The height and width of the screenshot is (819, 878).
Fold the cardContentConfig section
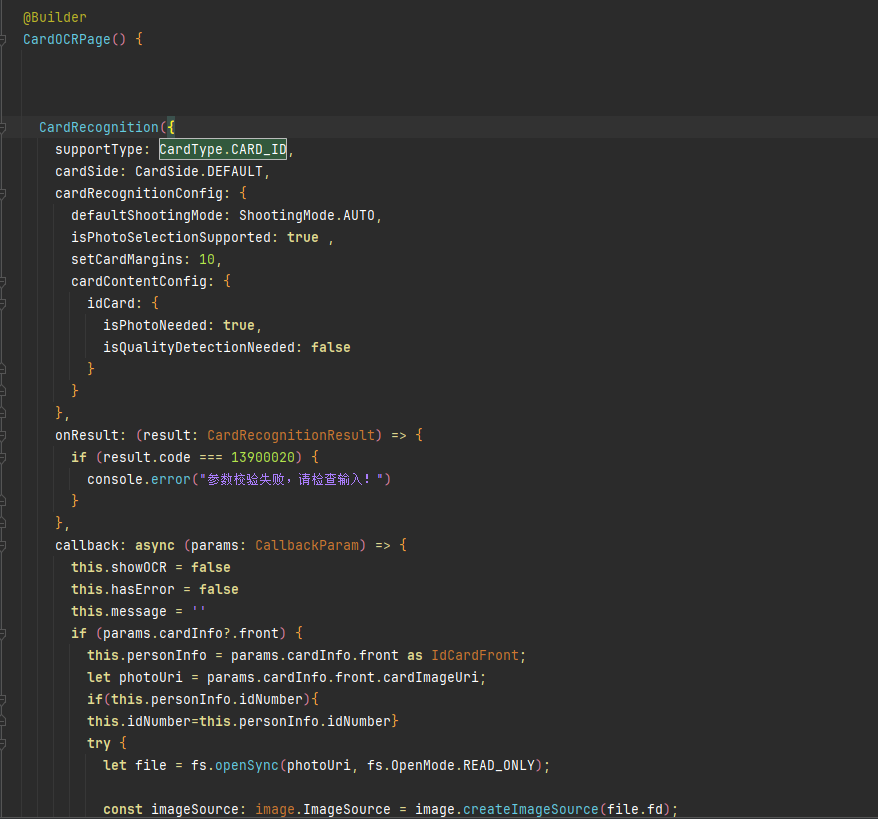pos(4,282)
